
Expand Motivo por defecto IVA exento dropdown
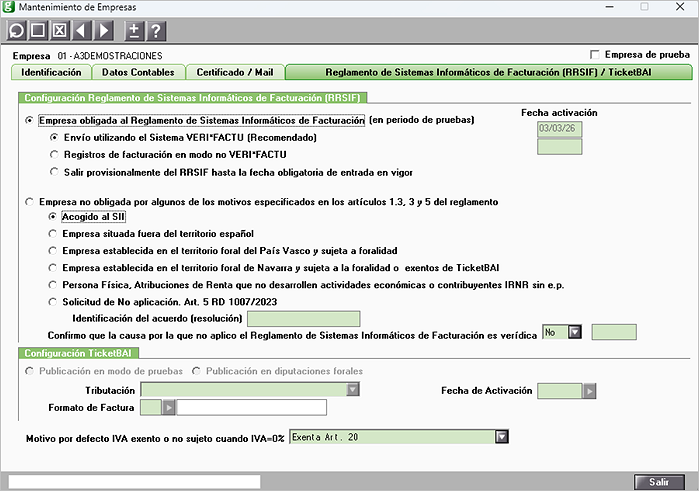(502, 437)
